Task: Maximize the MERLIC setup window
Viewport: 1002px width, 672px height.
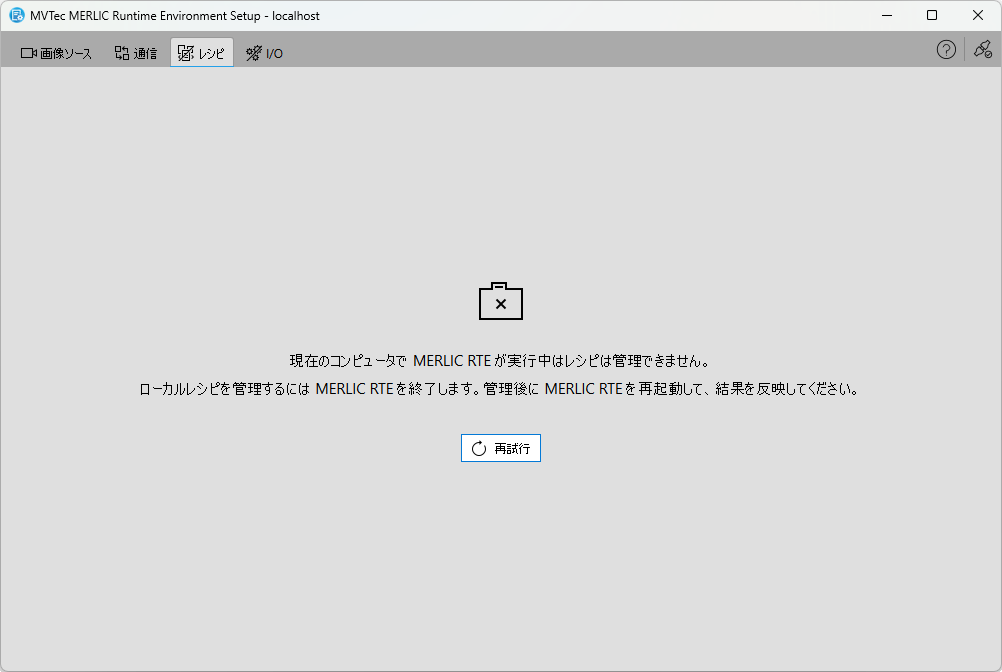Action: 932,16
